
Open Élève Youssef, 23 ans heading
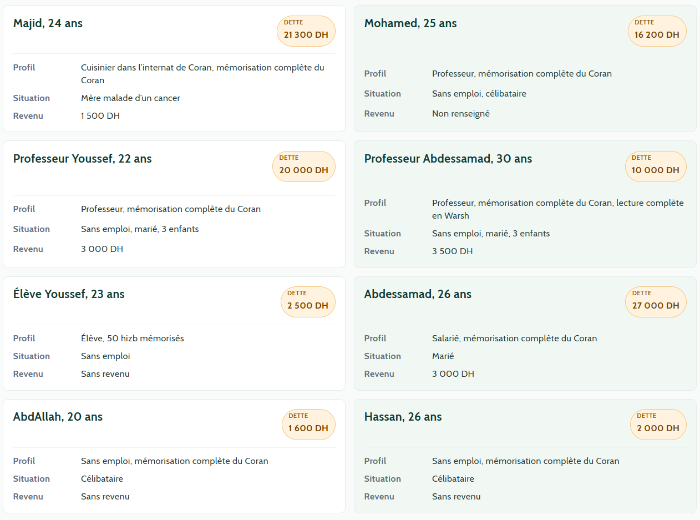(x=69, y=294)
